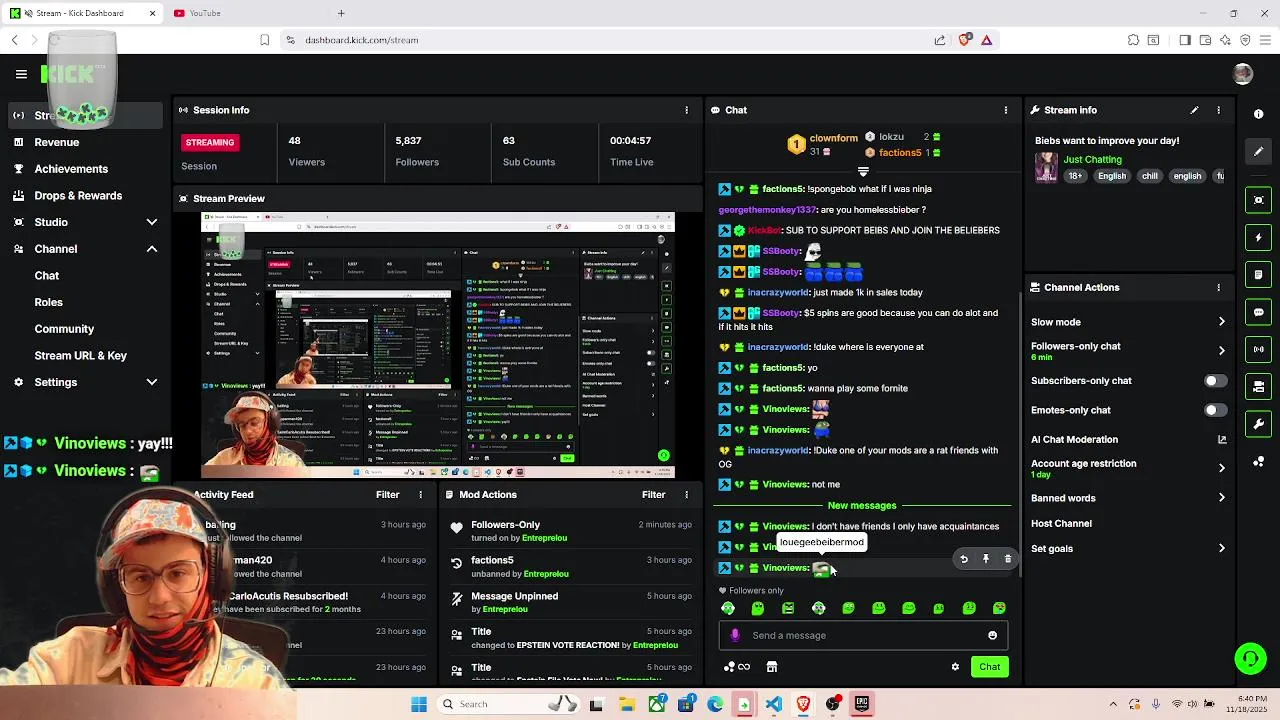Open Mod Actions panel three-dot menu
The width and height of the screenshot is (1280, 720).
pos(686,494)
